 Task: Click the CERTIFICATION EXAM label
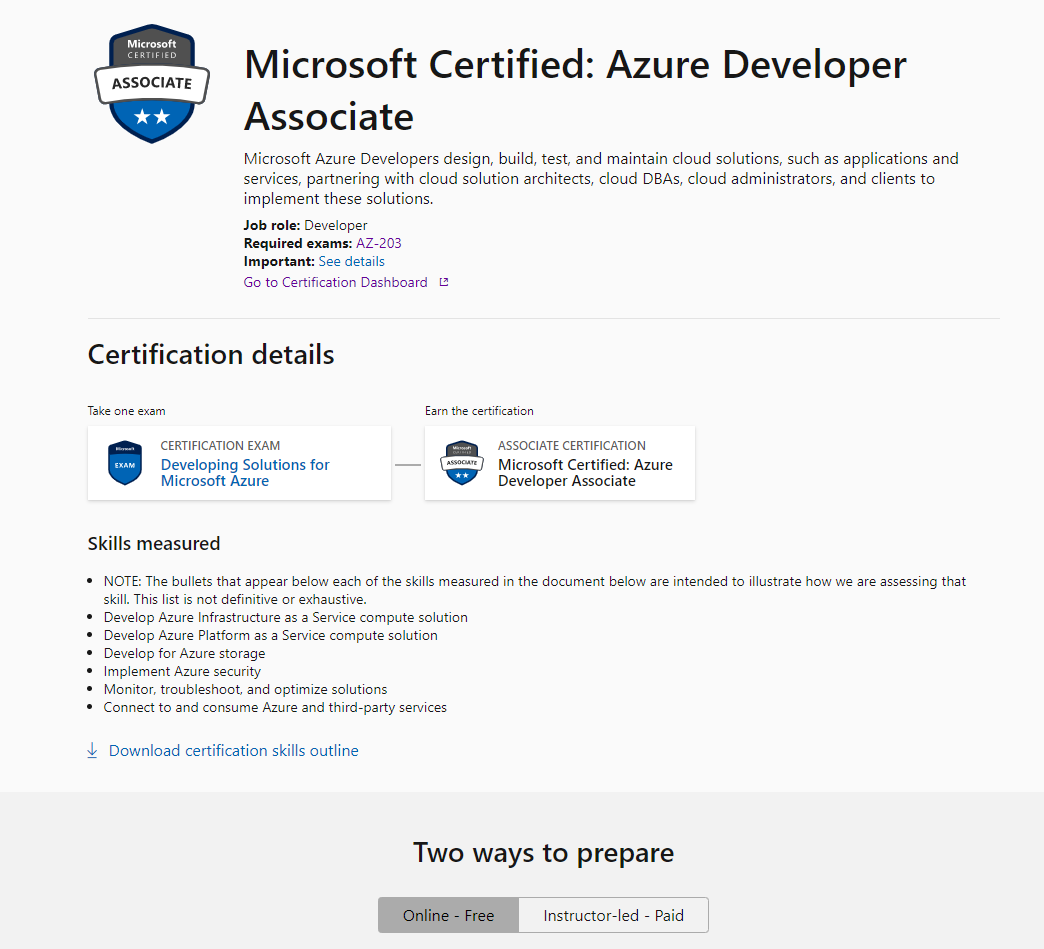[x=220, y=446]
